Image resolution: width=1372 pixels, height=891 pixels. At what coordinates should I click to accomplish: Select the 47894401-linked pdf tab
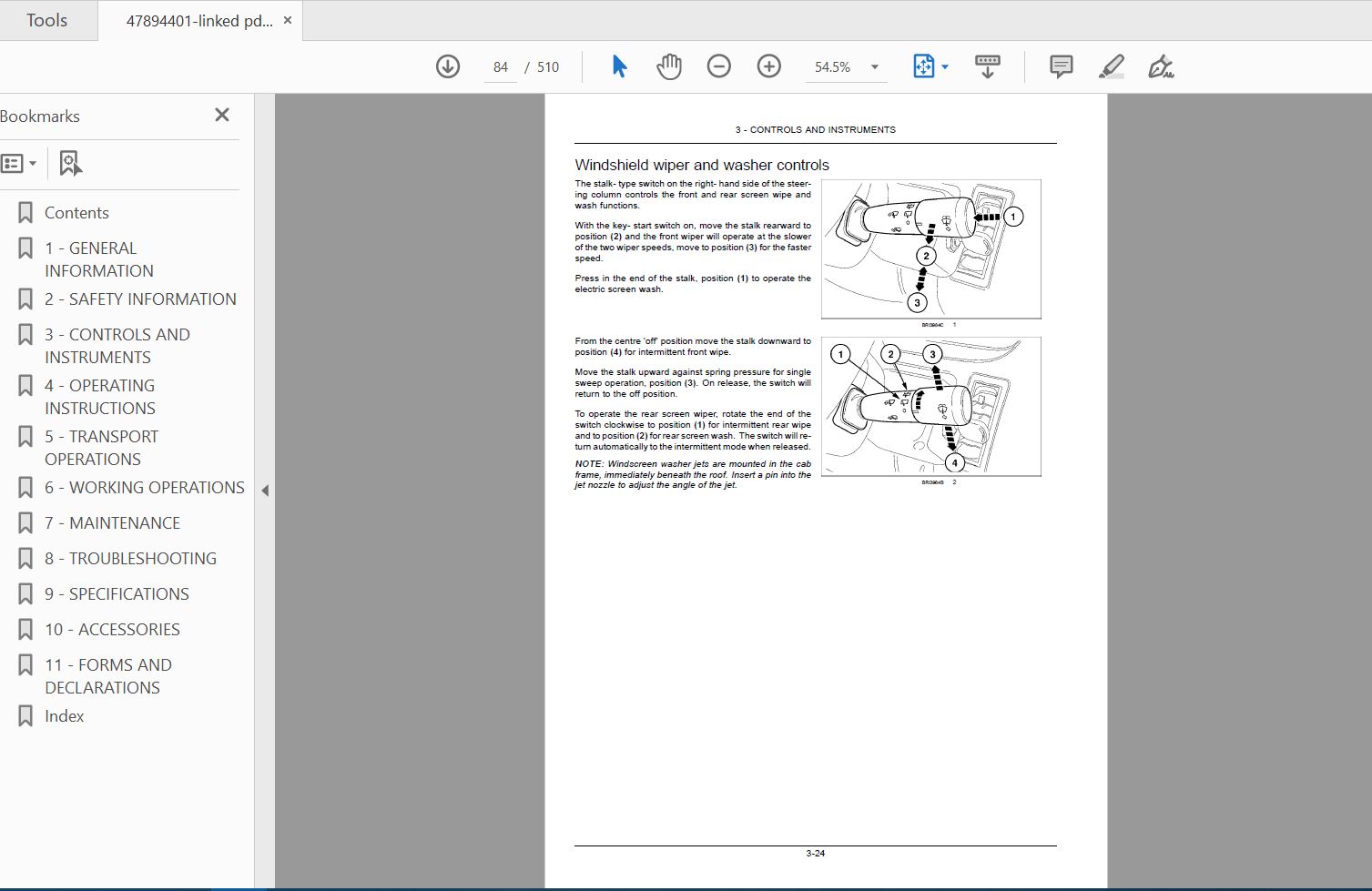tap(199, 21)
